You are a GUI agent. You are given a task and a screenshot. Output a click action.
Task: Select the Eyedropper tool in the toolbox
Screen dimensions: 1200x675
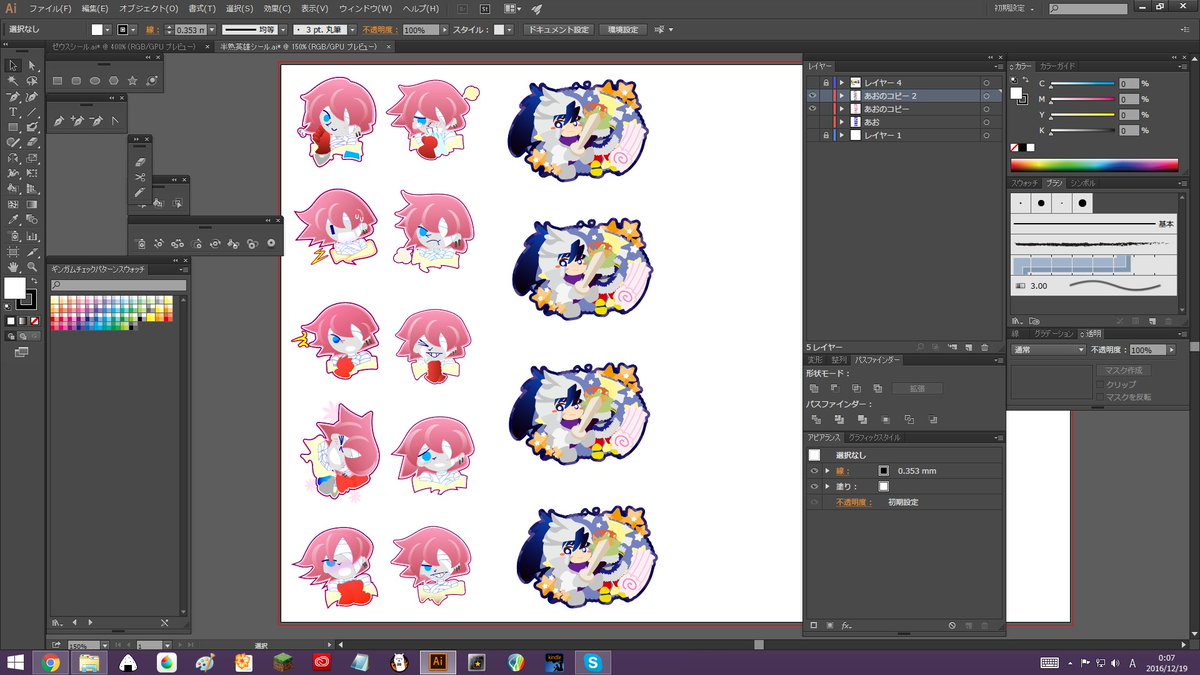click(x=13, y=219)
